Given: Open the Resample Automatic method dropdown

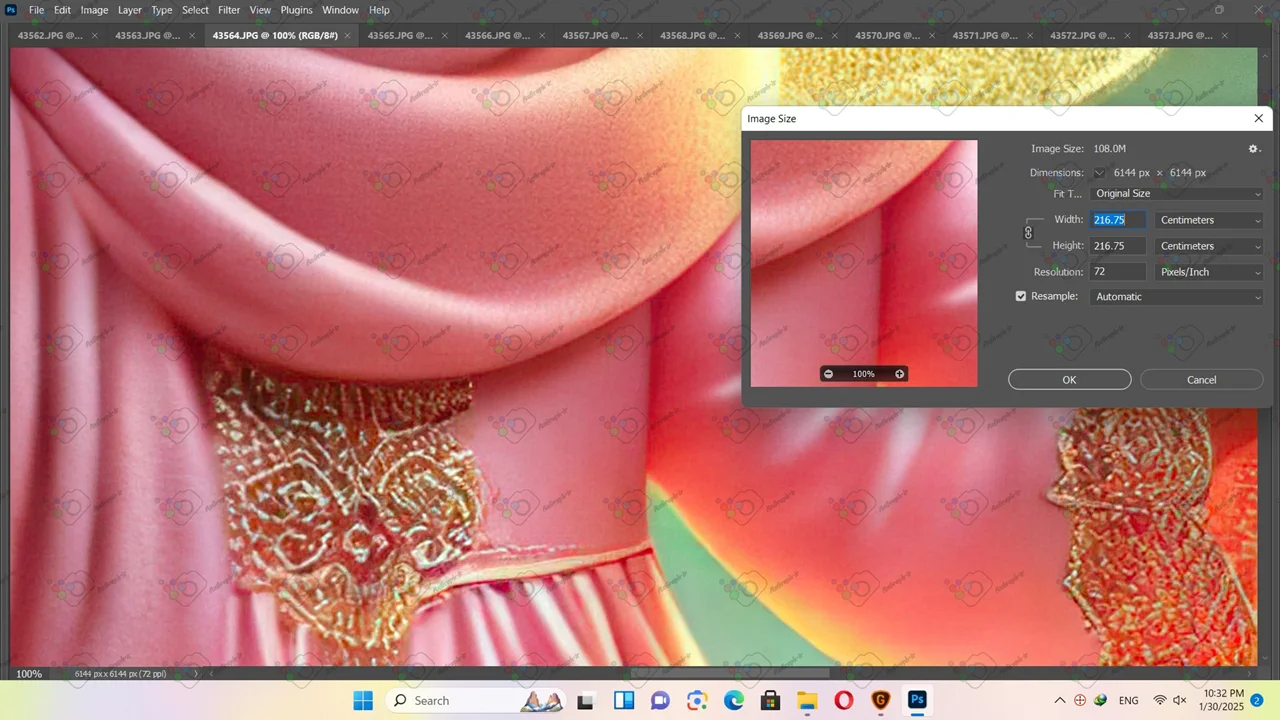Looking at the screenshot, I should pyautogui.click(x=1177, y=297).
